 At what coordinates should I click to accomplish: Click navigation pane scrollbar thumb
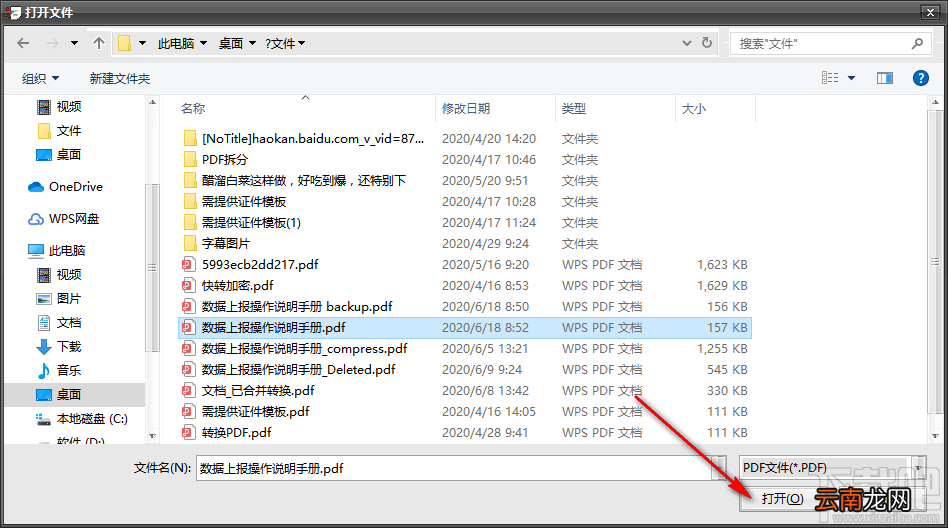coord(152,267)
